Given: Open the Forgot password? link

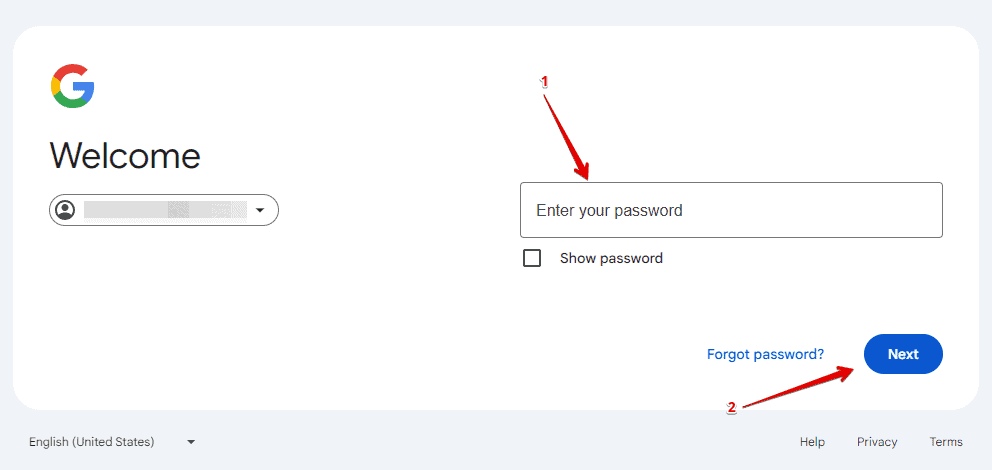Looking at the screenshot, I should (x=766, y=354).
